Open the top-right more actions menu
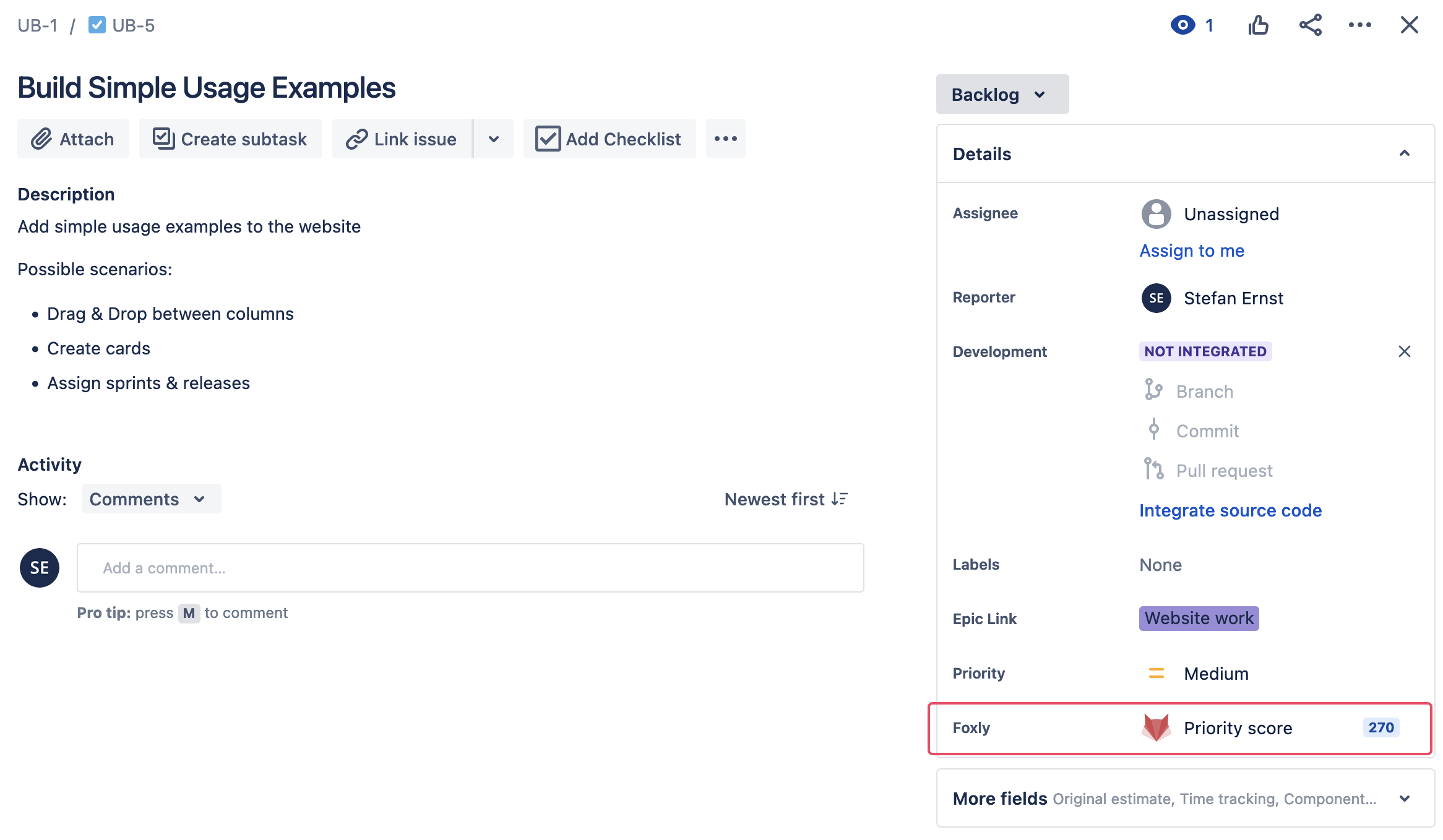 click(x=1359, y=25)
